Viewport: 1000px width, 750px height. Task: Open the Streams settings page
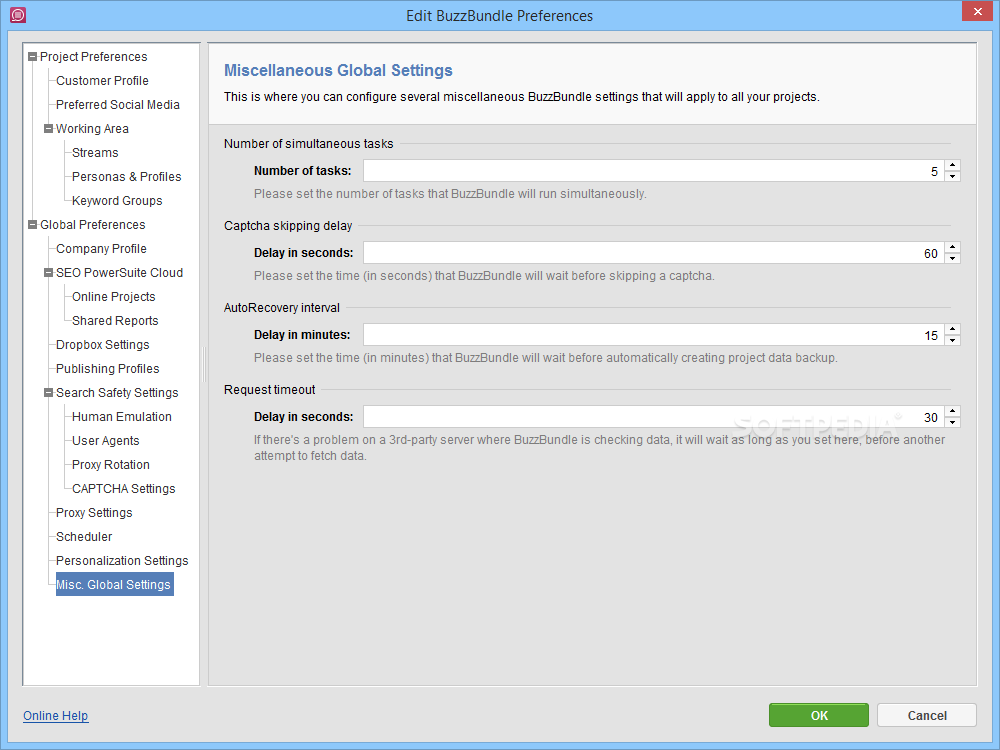95,153
